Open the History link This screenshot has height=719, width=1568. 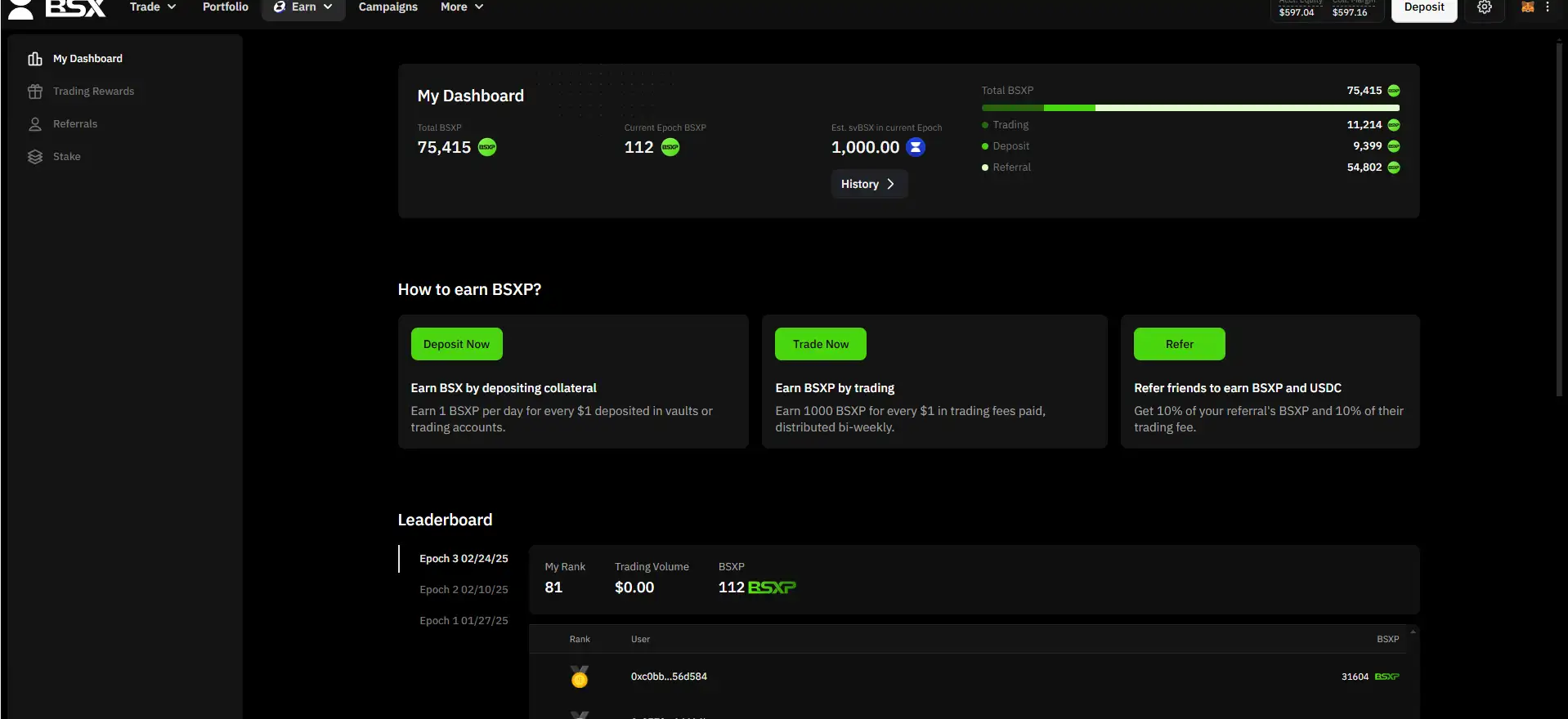click(x=868, y=184)
